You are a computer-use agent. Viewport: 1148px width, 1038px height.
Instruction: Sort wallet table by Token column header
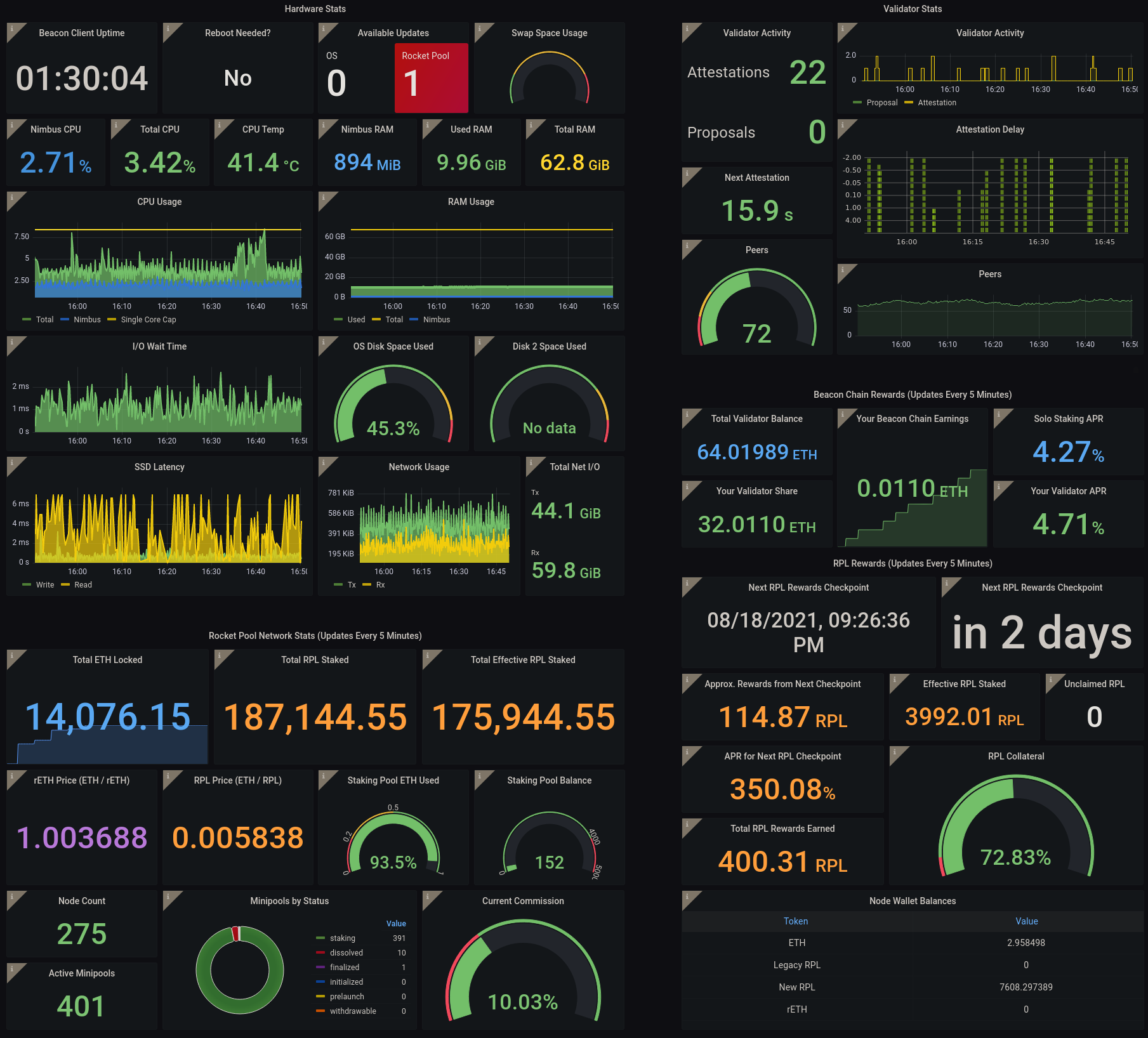point(795,921)
